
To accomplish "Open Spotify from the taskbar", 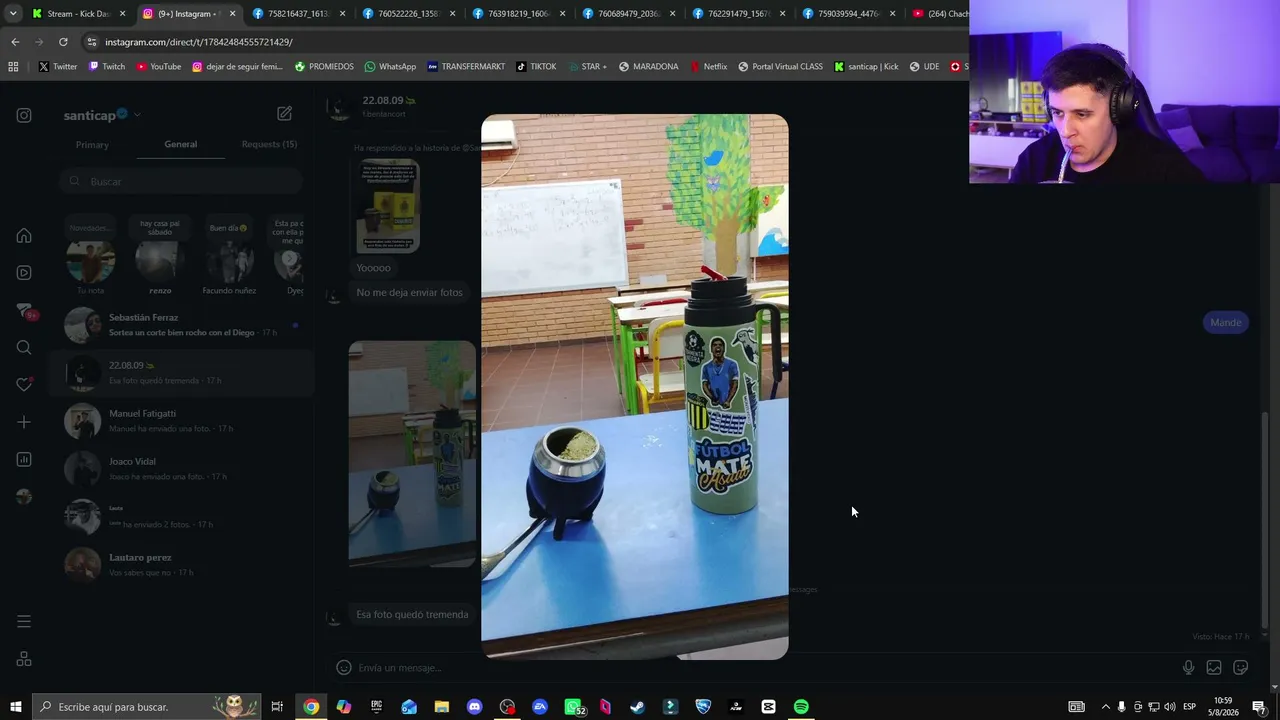I will point(801,707).
